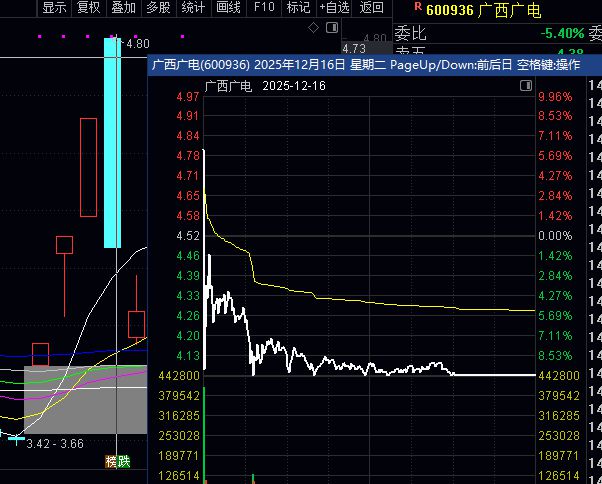The width and height of the screenshot is (602, 484).
Task: Select the 多股 multi-stock view
Action: tap(158, 7)
